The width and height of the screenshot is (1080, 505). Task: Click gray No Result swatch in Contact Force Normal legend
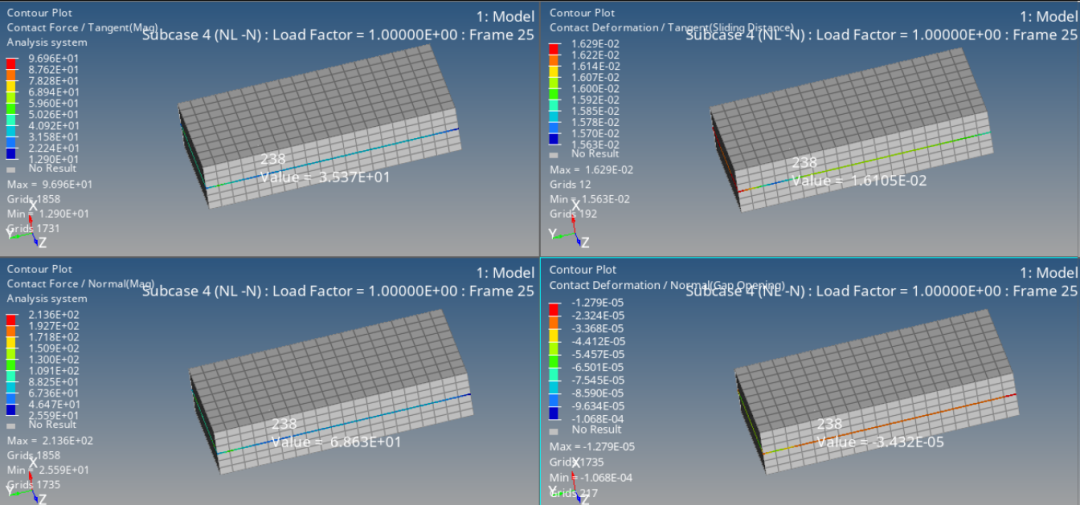click(11, 424)
